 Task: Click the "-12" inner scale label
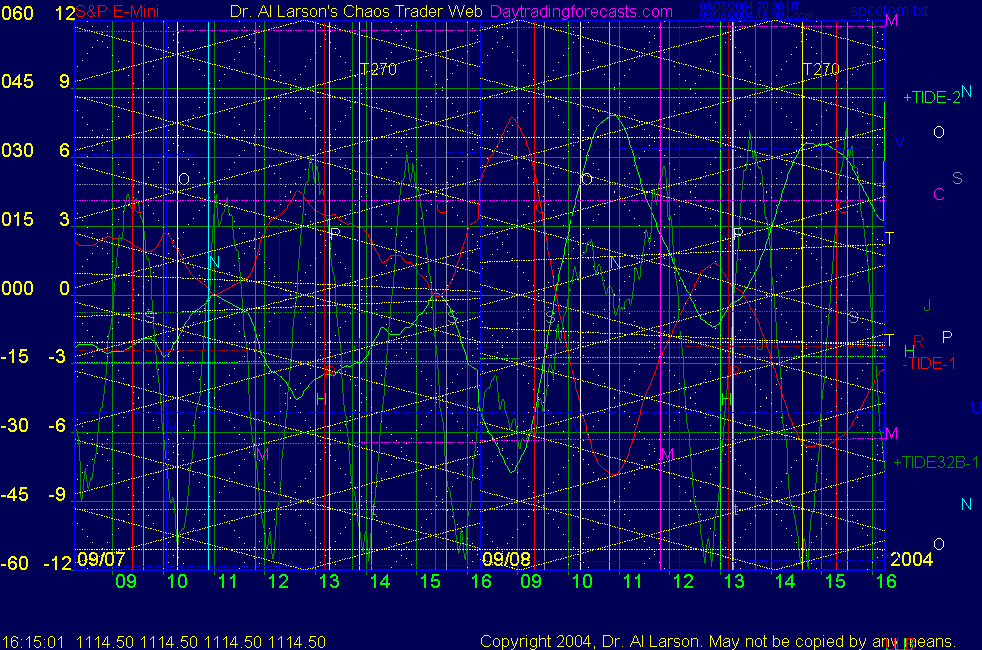click(58, 564)
